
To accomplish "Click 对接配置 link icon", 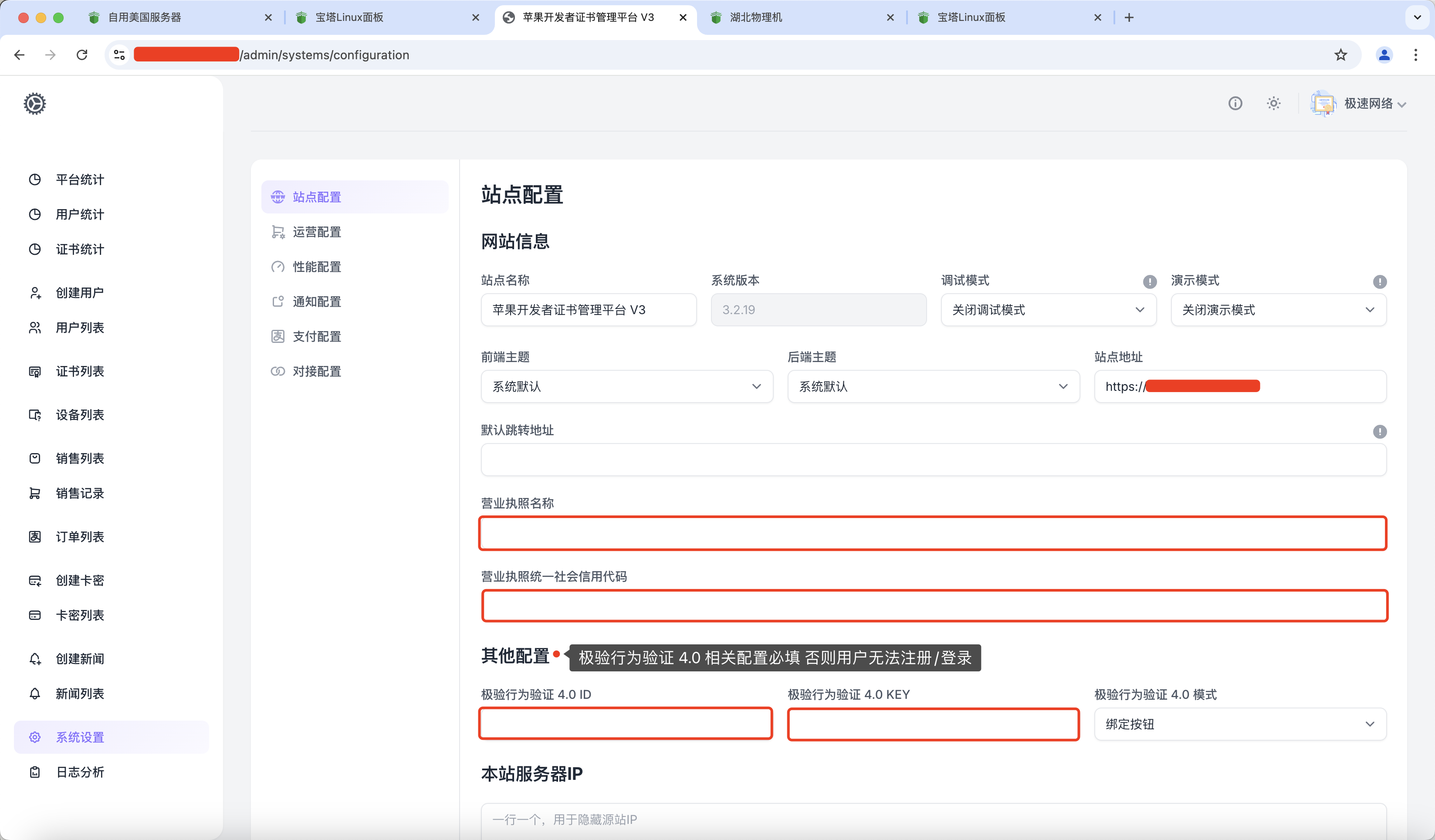I will tap(278, 371).
